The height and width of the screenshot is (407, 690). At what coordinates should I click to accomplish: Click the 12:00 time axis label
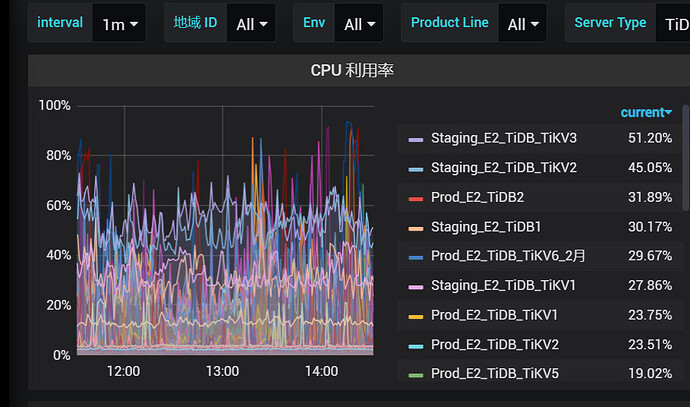click(x=124, y=371)
